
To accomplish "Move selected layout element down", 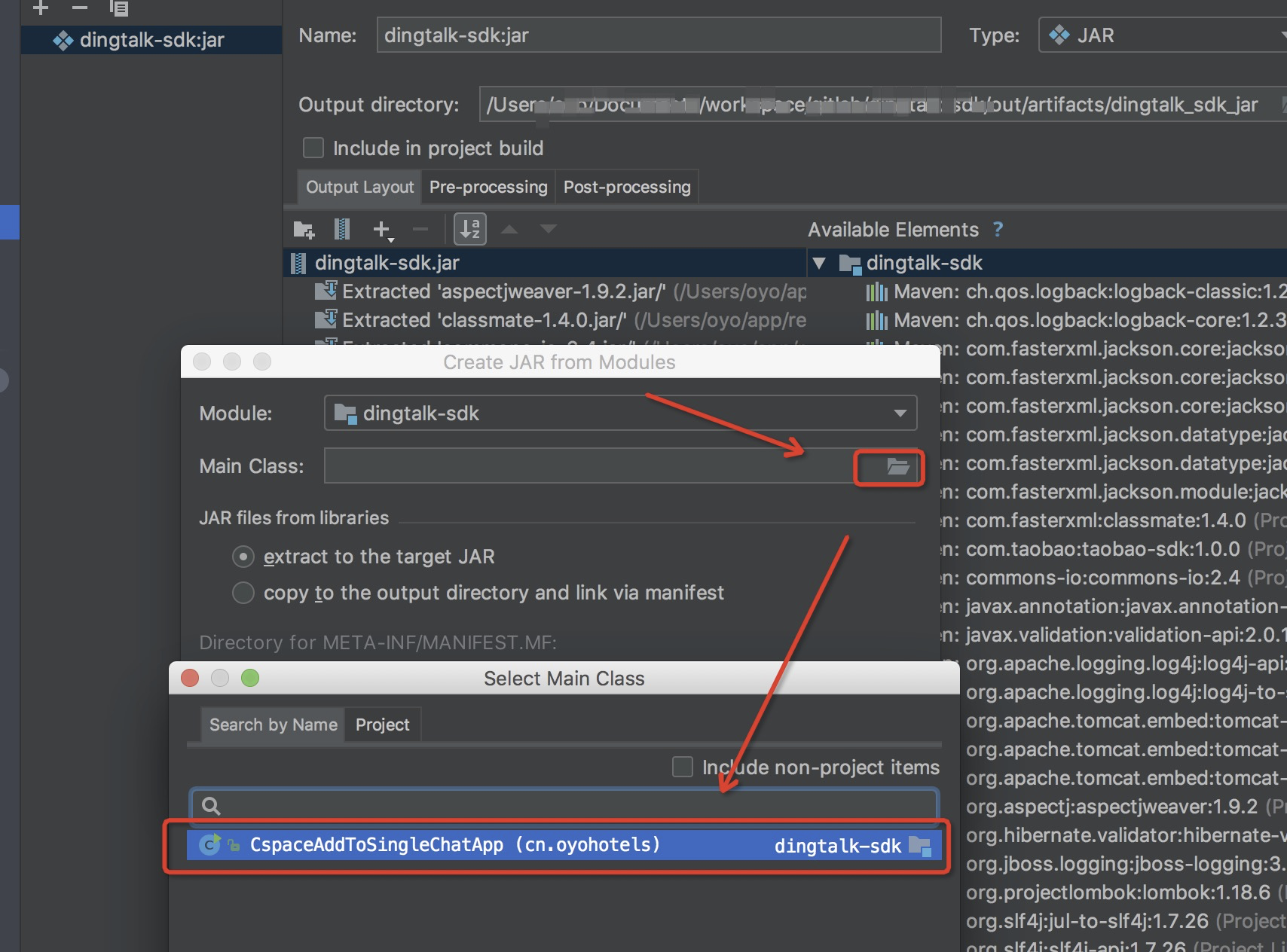I will pos(549,230).
